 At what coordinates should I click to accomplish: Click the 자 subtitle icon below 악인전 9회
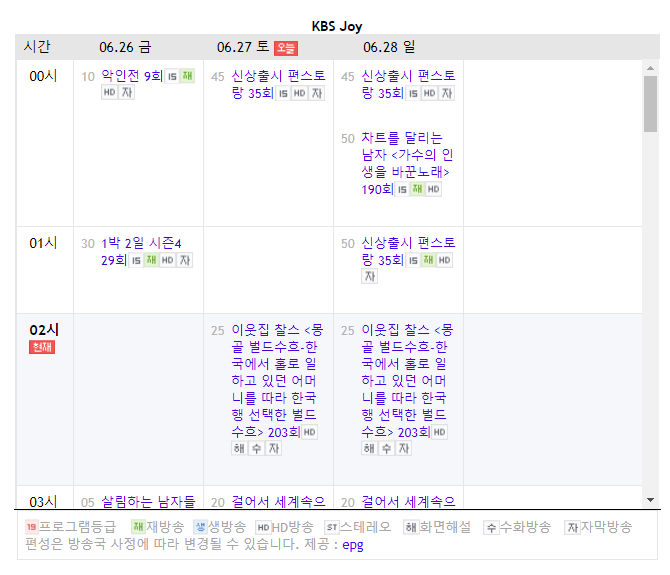point(127,92)
